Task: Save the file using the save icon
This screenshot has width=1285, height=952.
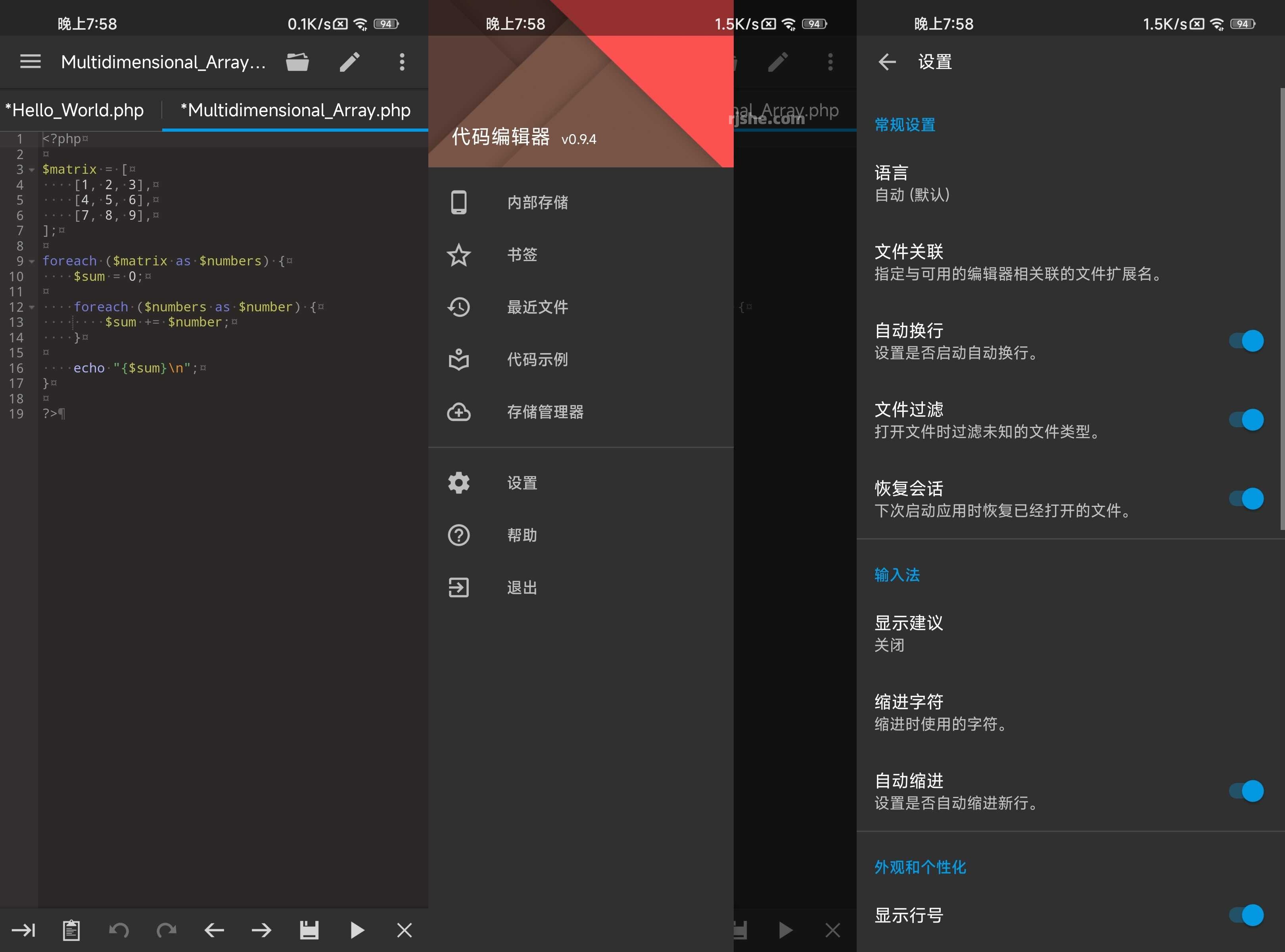Action: pyautogui.click(x=309, y=929)
